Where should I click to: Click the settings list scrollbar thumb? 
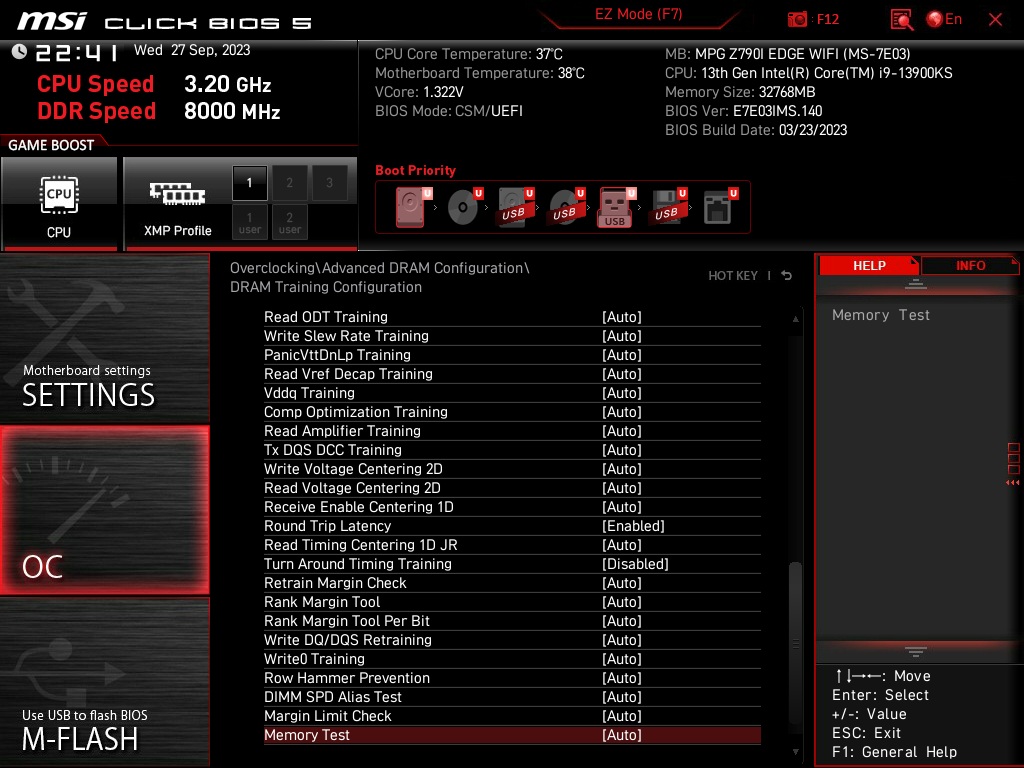[795, 643]
